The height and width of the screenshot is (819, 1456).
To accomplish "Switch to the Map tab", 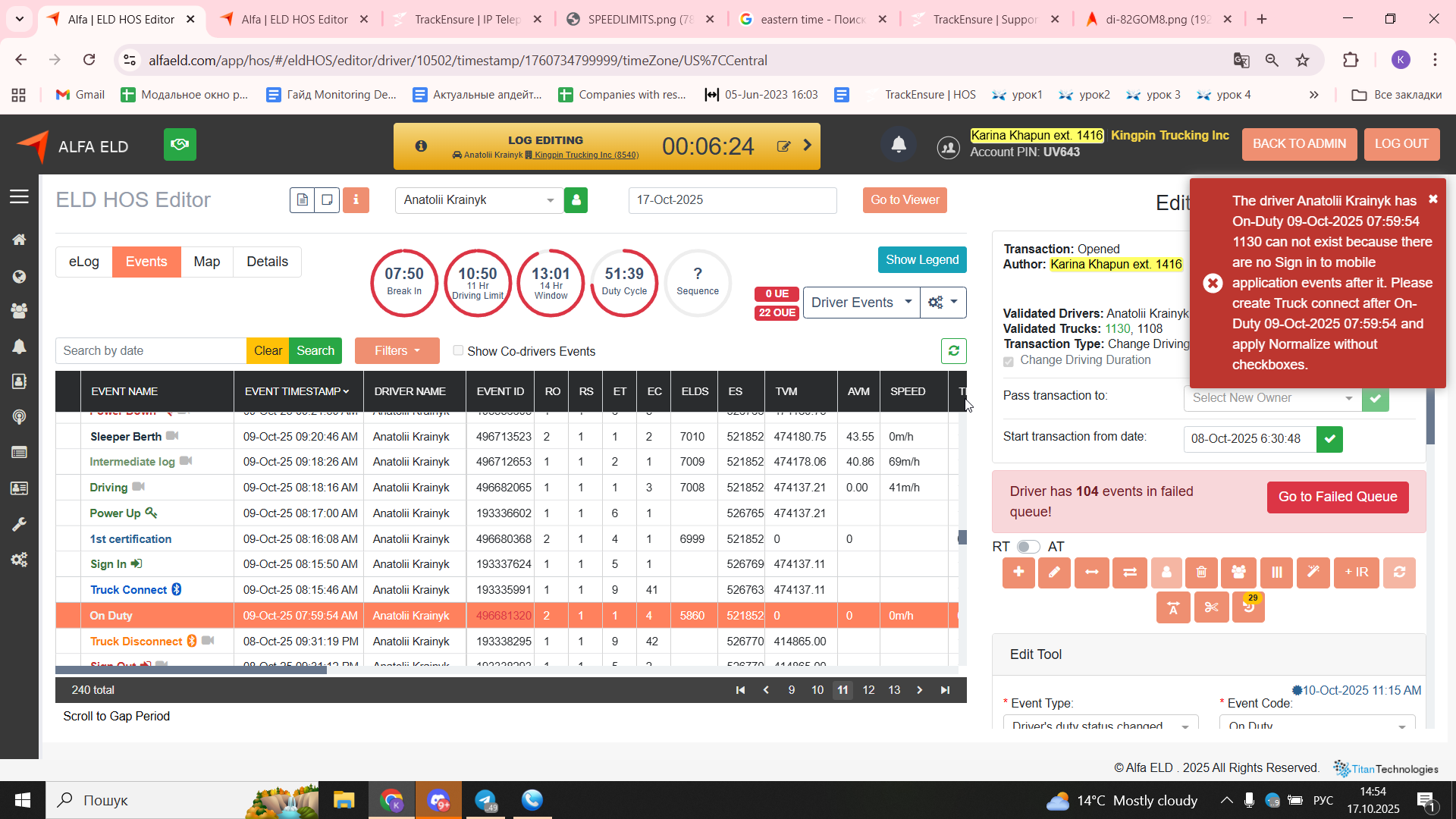I will 206,262.
